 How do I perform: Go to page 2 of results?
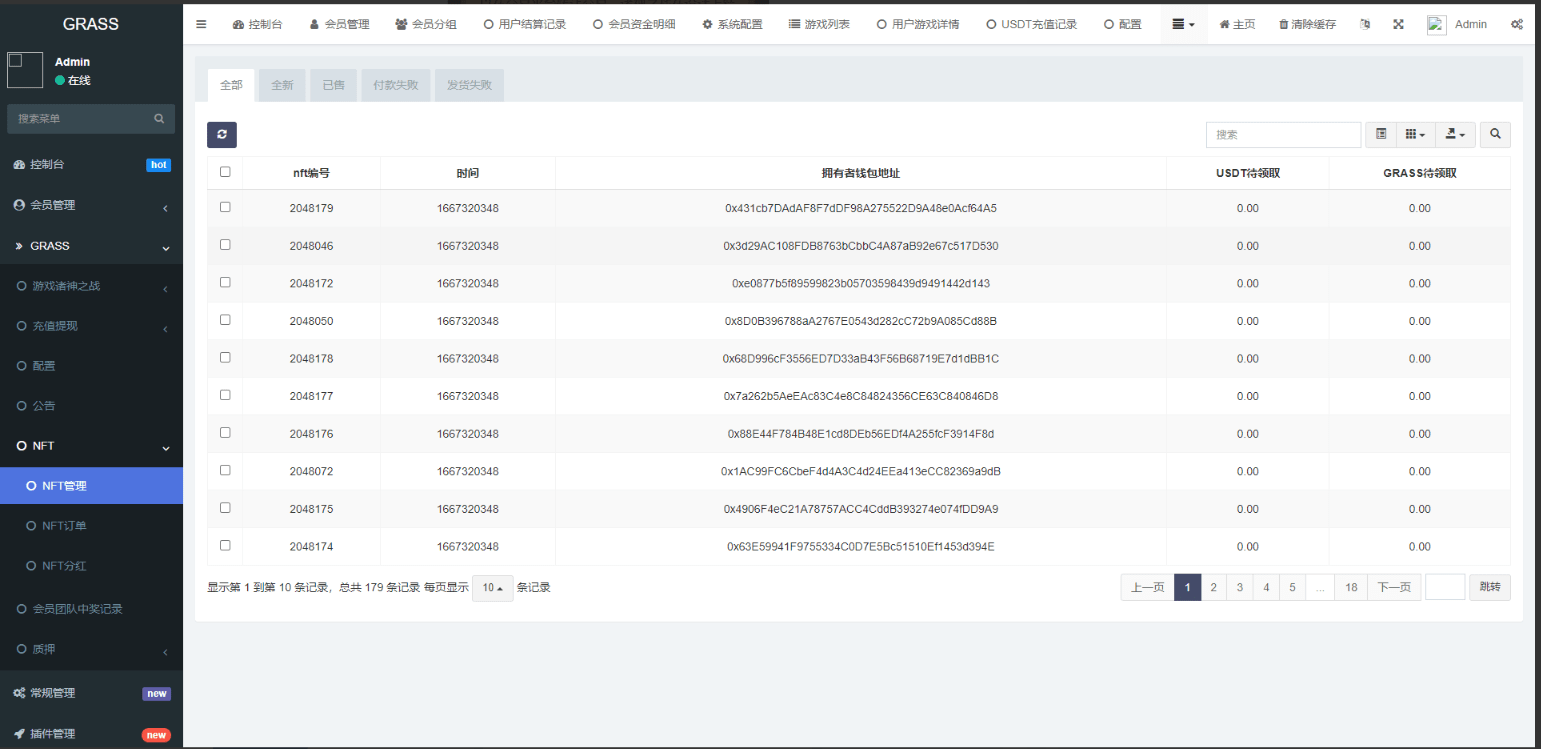[x=1213, y=587]
